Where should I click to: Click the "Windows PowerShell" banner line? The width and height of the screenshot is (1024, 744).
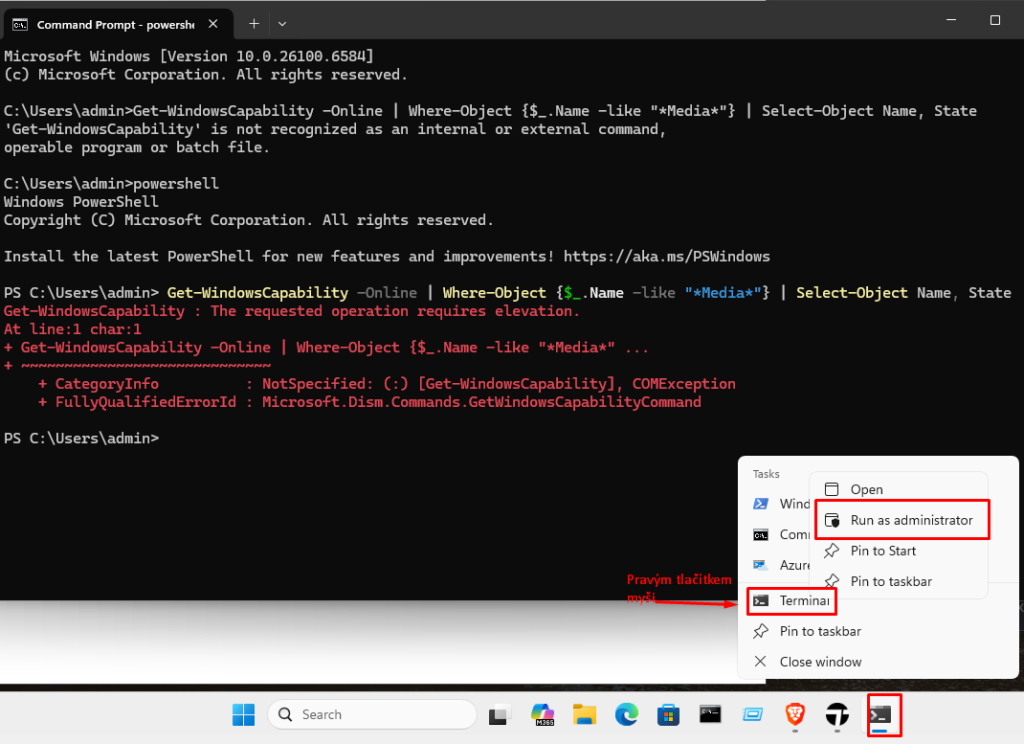point(81,202)
